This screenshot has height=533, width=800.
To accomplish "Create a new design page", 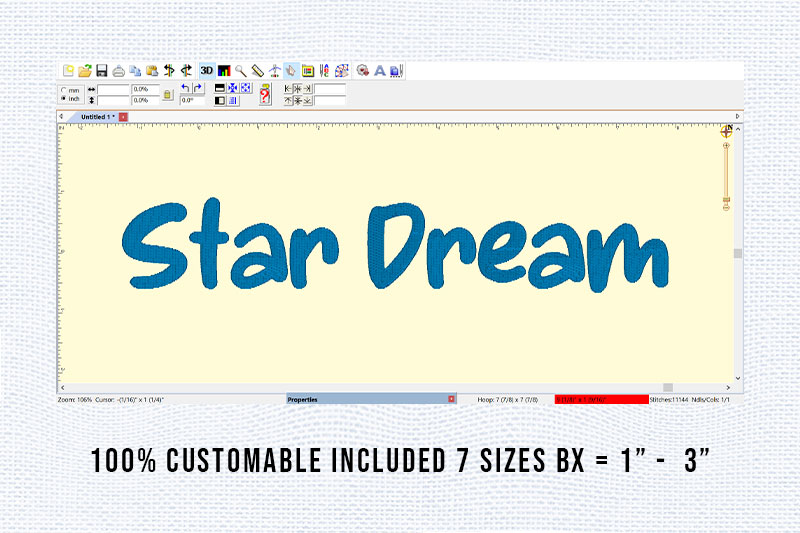I will [68, 70].
